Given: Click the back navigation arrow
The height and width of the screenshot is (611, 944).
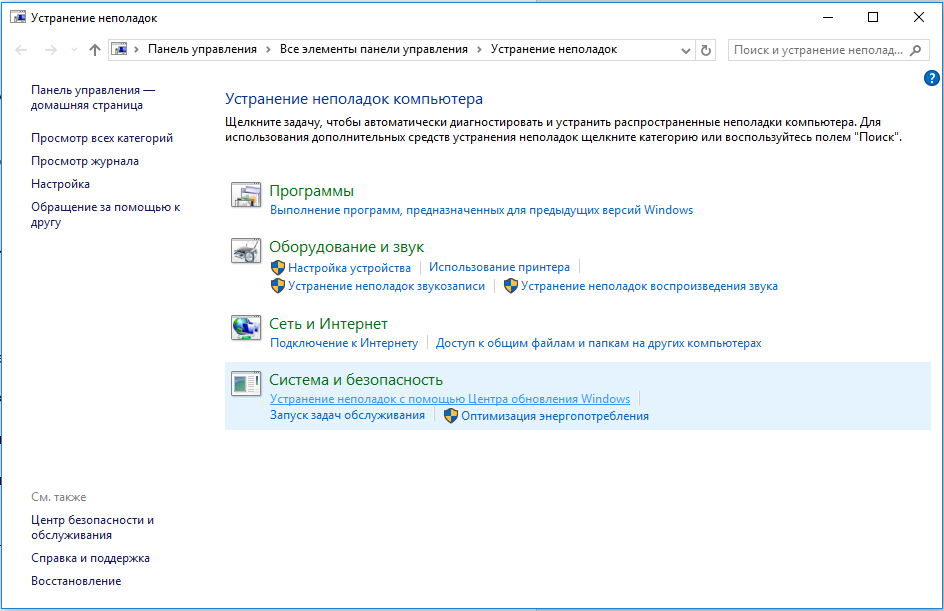Looking at the screenshot, I should (x=21, y=50).
